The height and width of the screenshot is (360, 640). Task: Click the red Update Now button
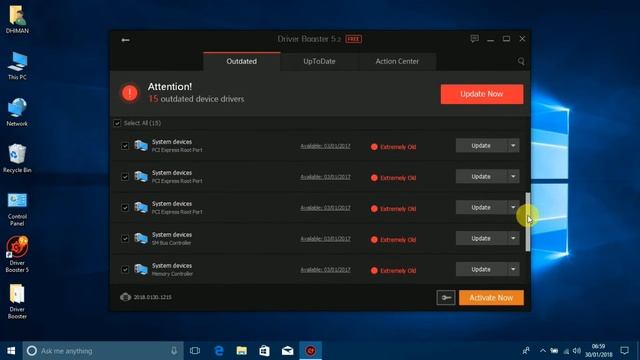[x=482, y=94]
